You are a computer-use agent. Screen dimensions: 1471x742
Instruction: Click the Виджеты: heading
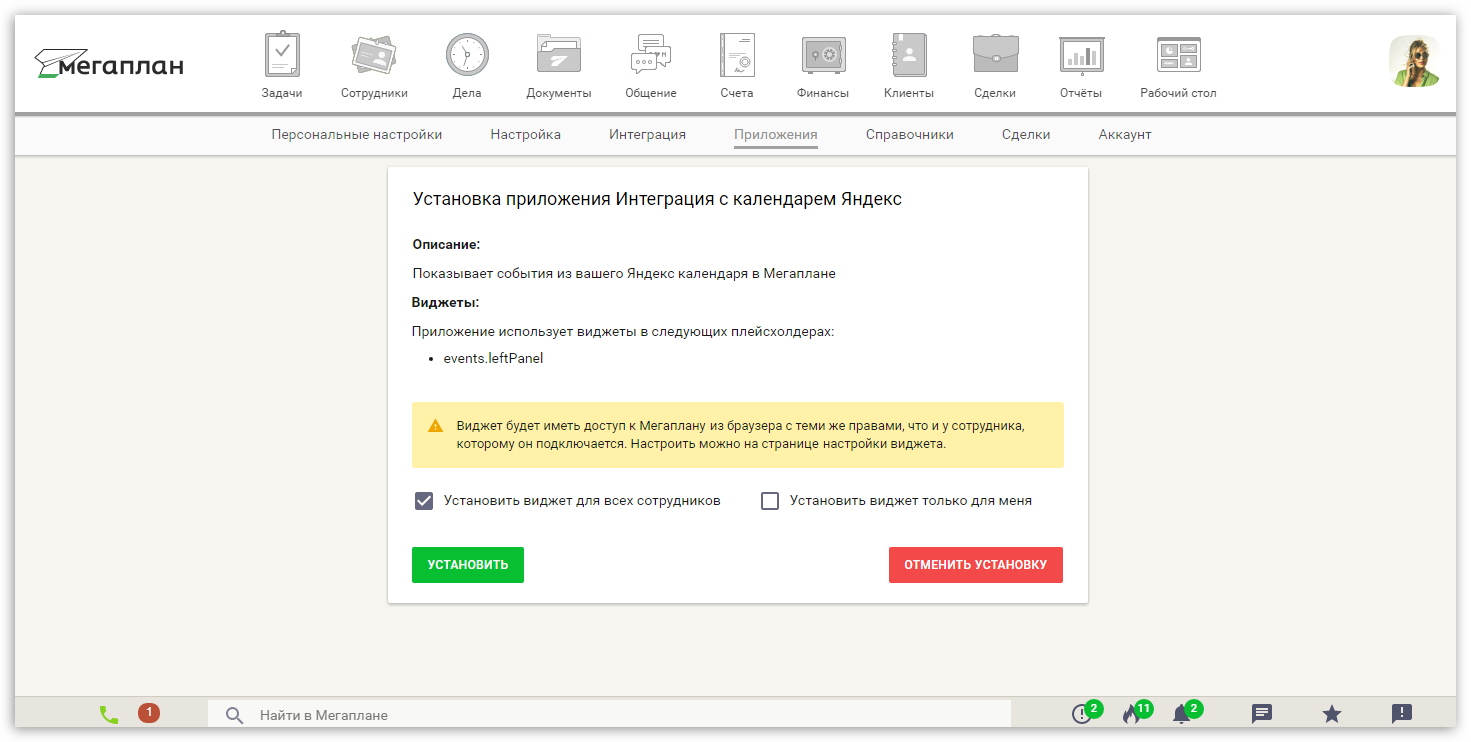[x=445, y=302]
